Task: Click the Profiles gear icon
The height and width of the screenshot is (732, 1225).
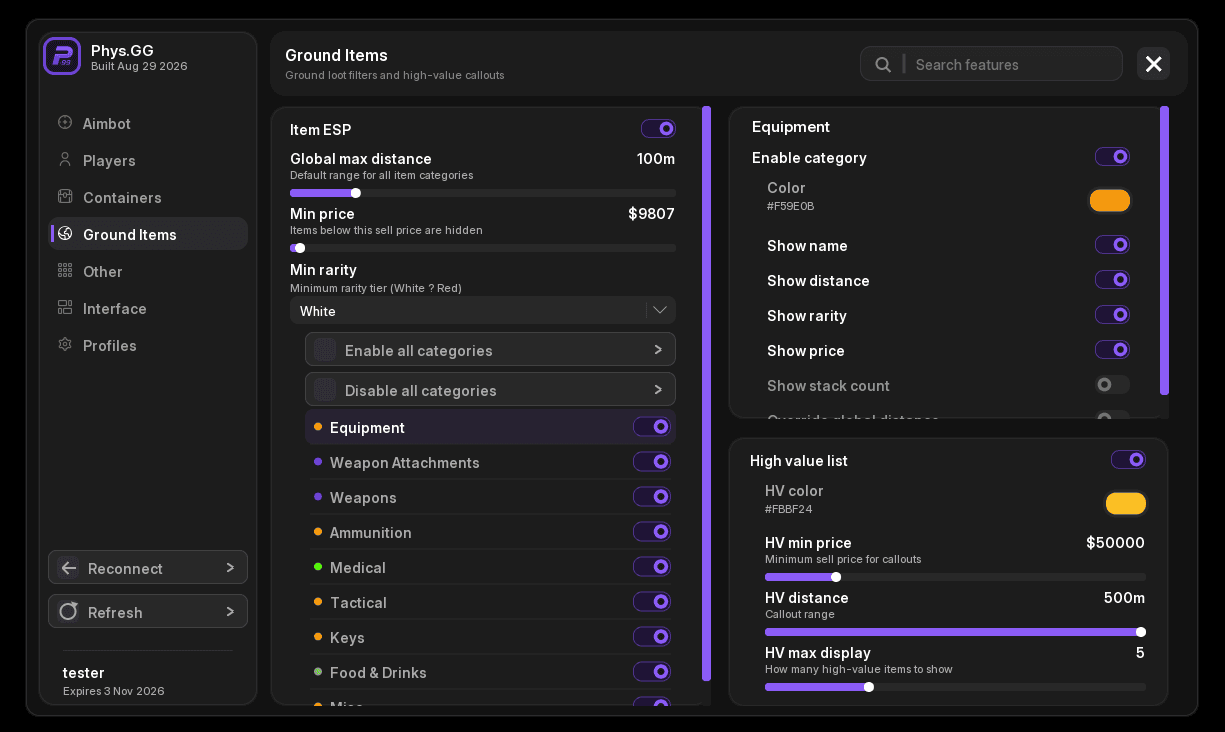Action: pos(65,345)
